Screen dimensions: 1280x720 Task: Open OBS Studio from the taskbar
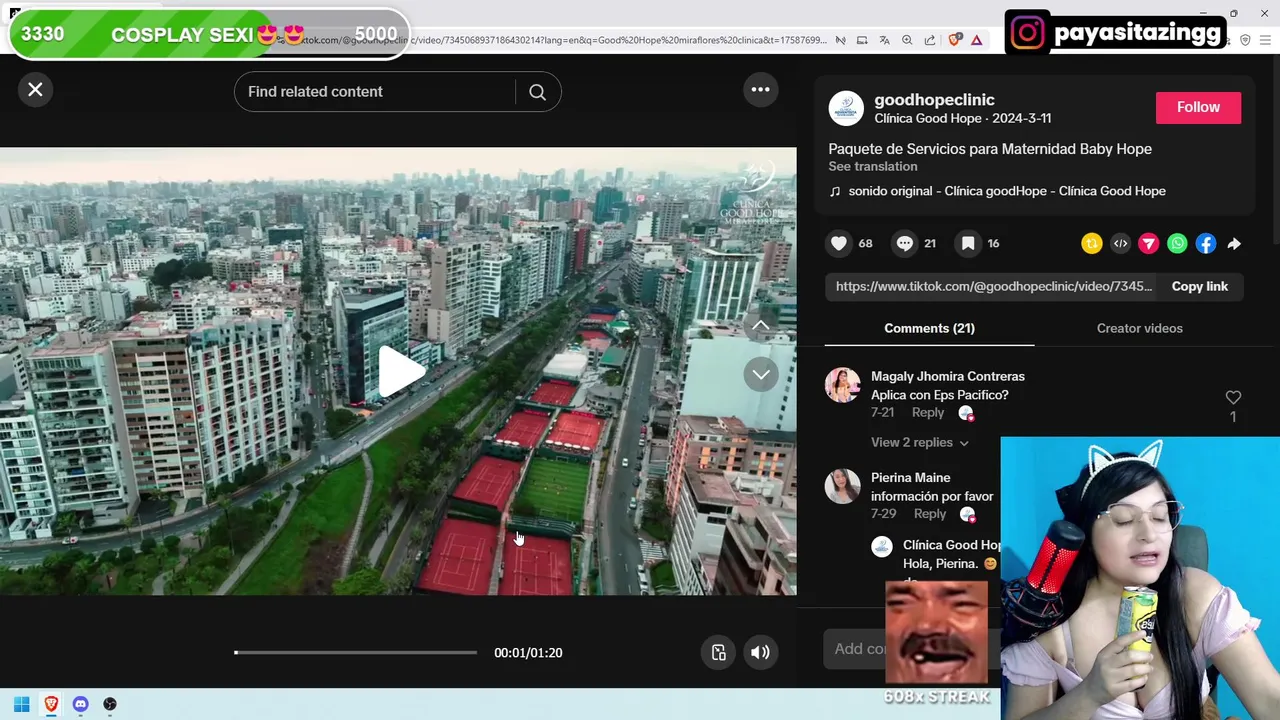coord(110,704)
